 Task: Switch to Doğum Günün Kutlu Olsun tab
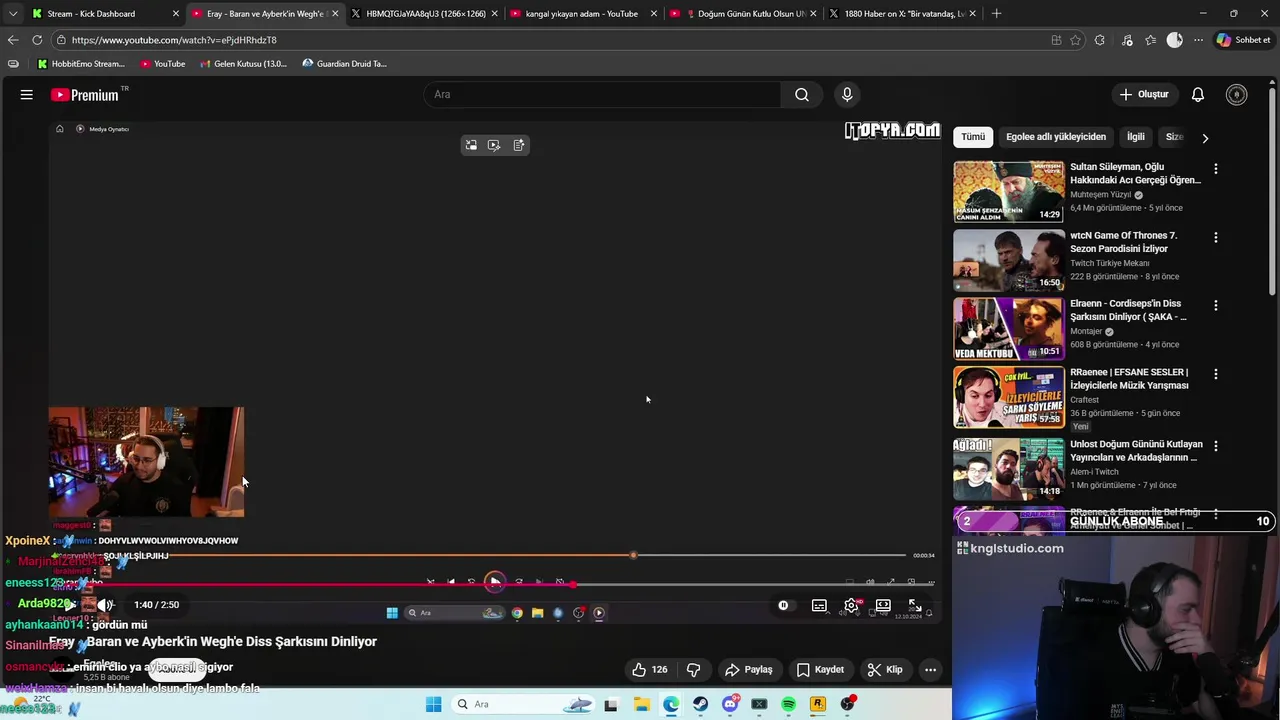point(742,14)
